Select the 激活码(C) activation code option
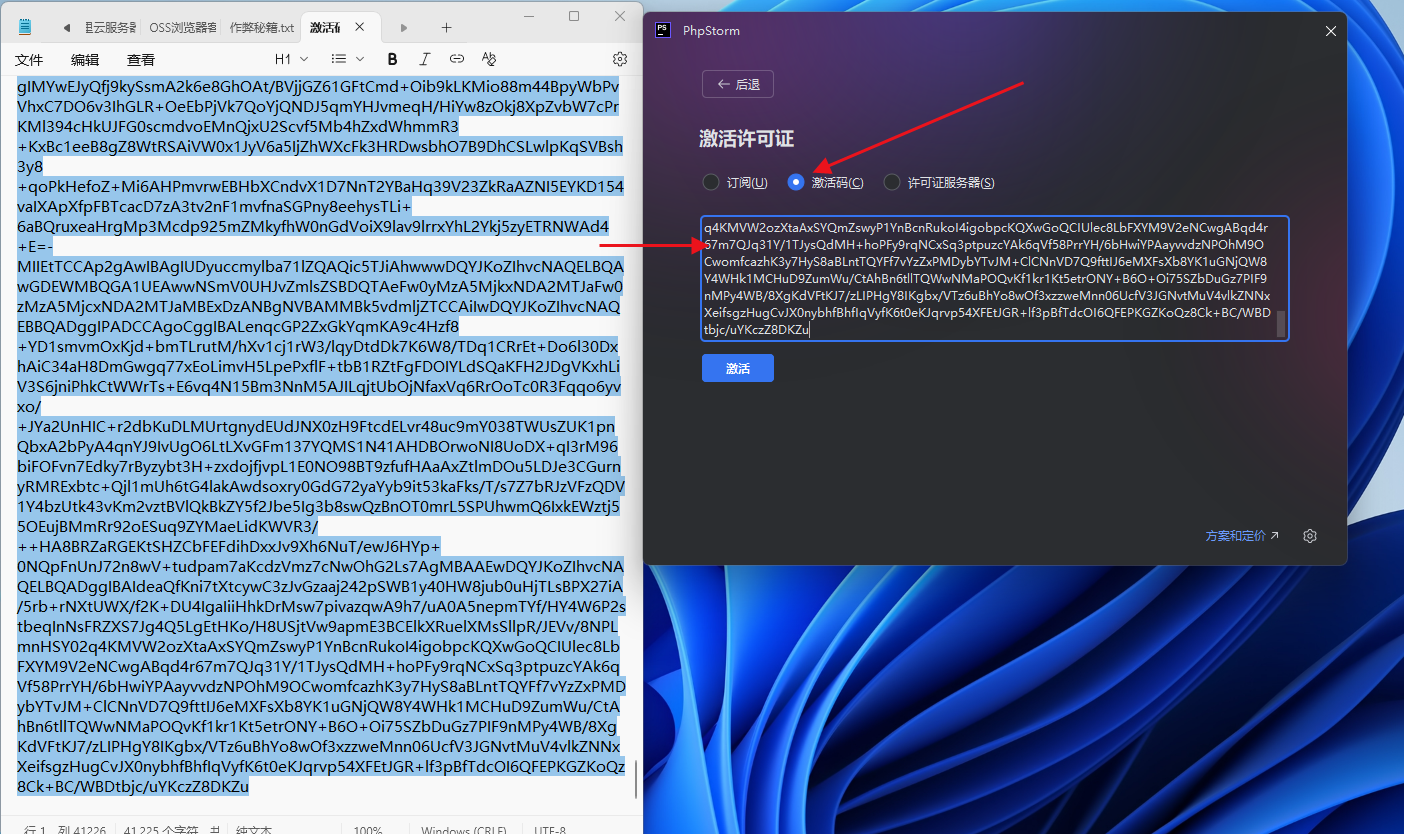 pos(826,182)
